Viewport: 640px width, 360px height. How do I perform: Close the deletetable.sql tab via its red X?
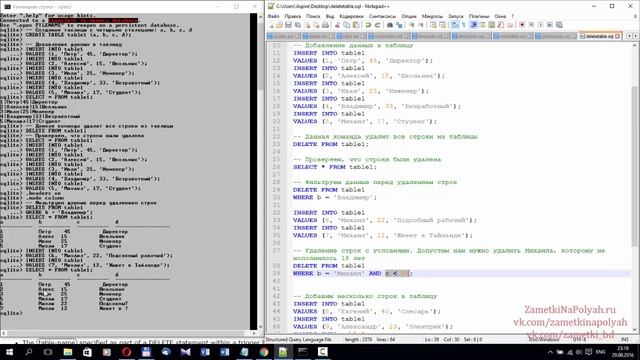click(x=618, y=36)
